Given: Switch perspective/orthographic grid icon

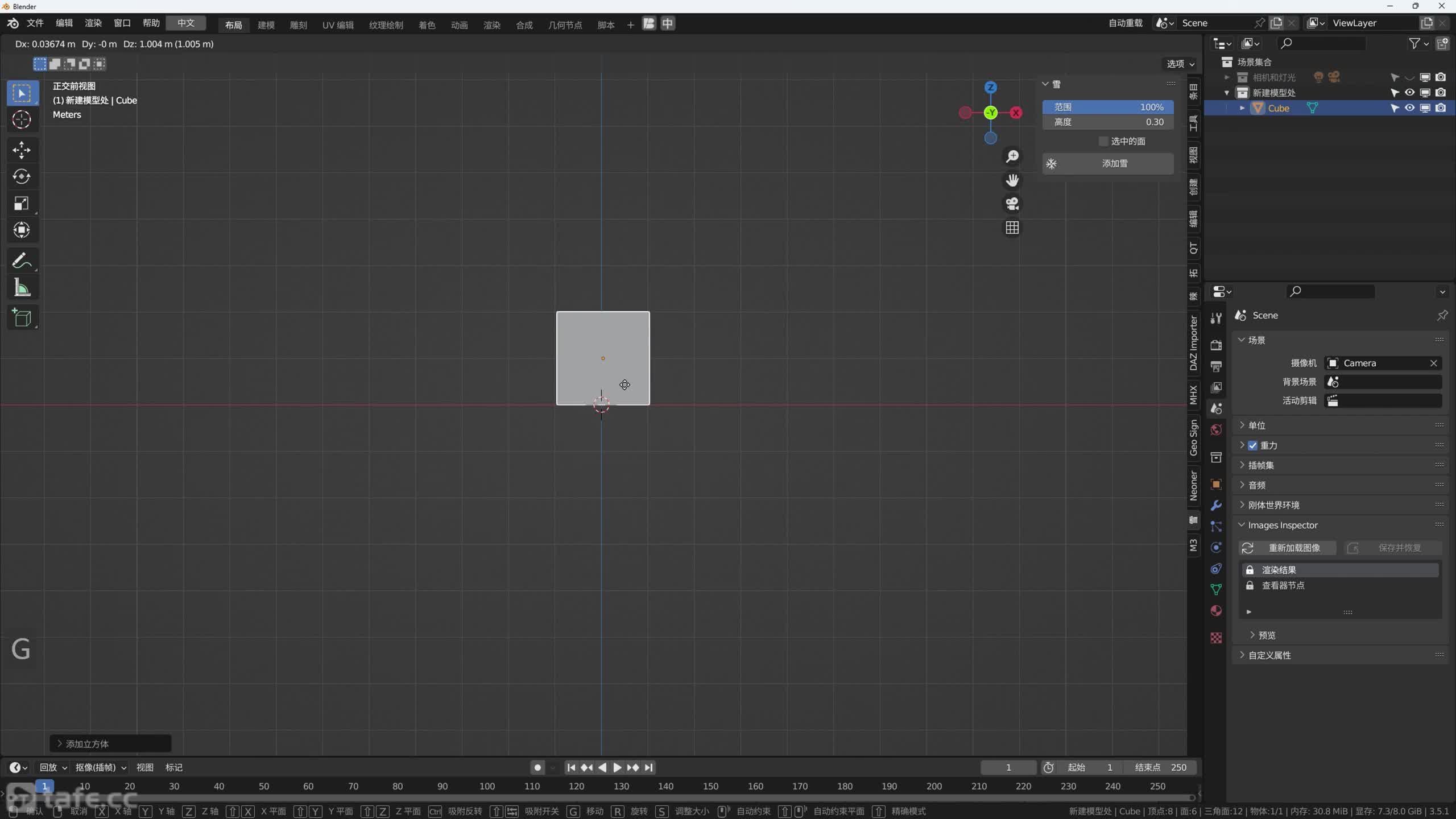Looking at the screenshot, I should point(1012,227).
